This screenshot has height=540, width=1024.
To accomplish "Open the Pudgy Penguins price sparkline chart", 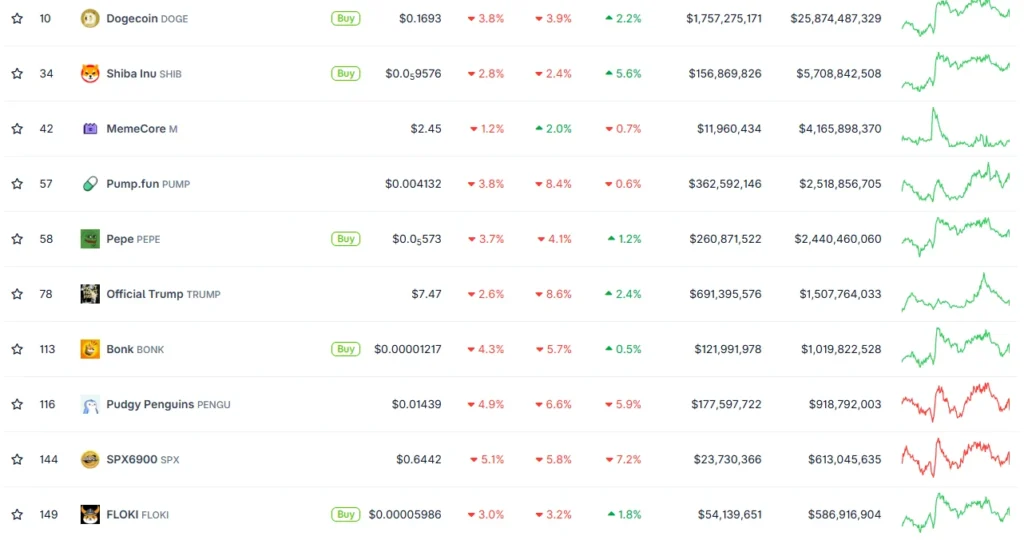I will (x=955, y=402).
